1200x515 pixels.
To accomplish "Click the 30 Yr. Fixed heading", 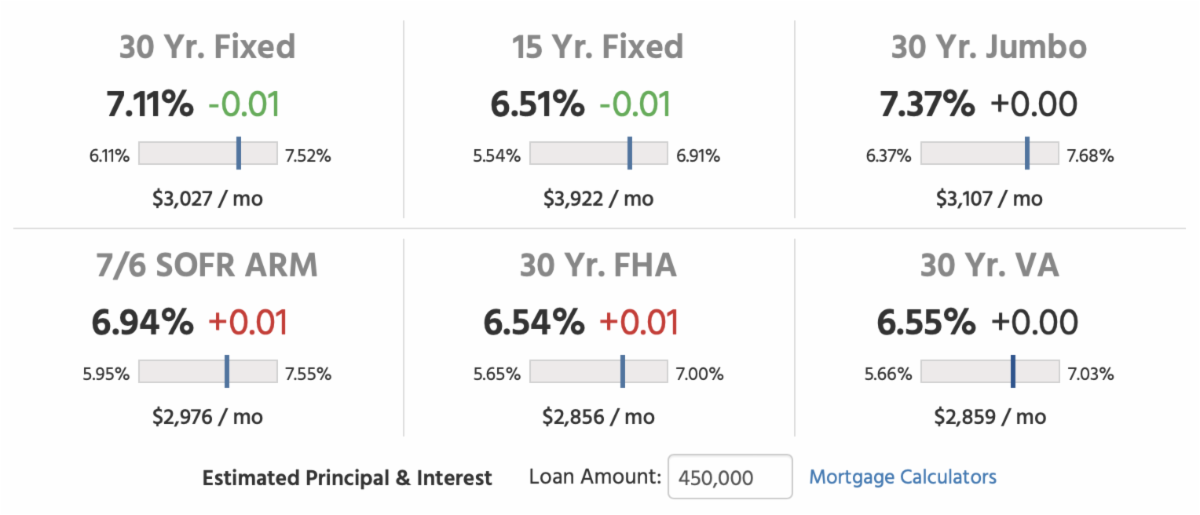I will (207, 47).
